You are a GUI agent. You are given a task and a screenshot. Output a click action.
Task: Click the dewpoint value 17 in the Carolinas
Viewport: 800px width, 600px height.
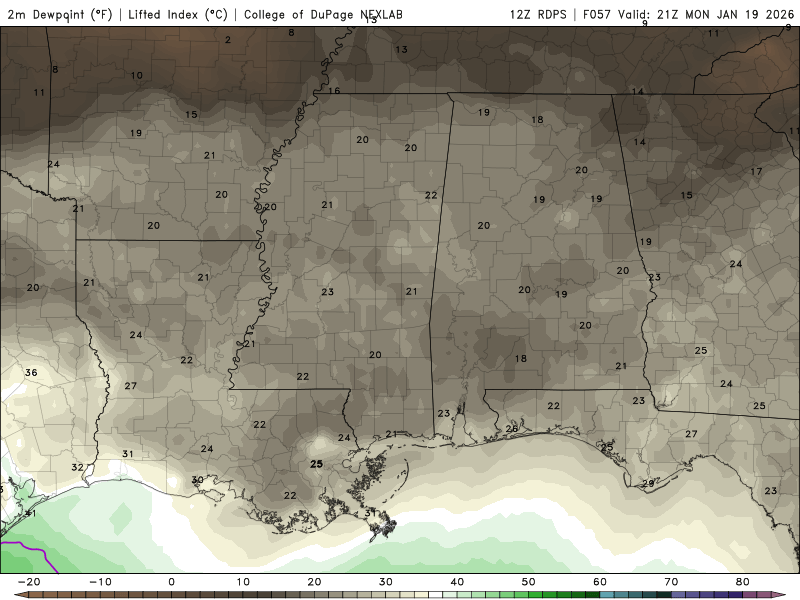[756, 171]
